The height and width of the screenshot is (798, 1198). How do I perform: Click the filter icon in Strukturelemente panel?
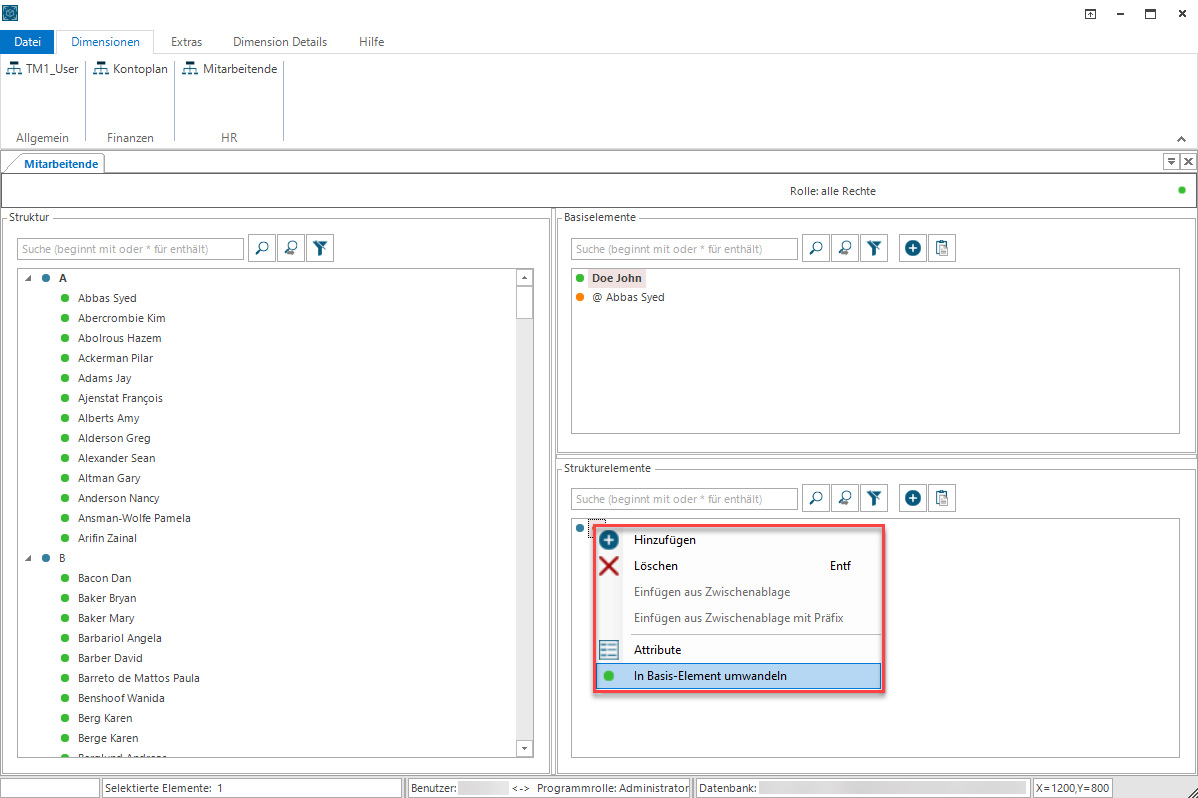874,498
